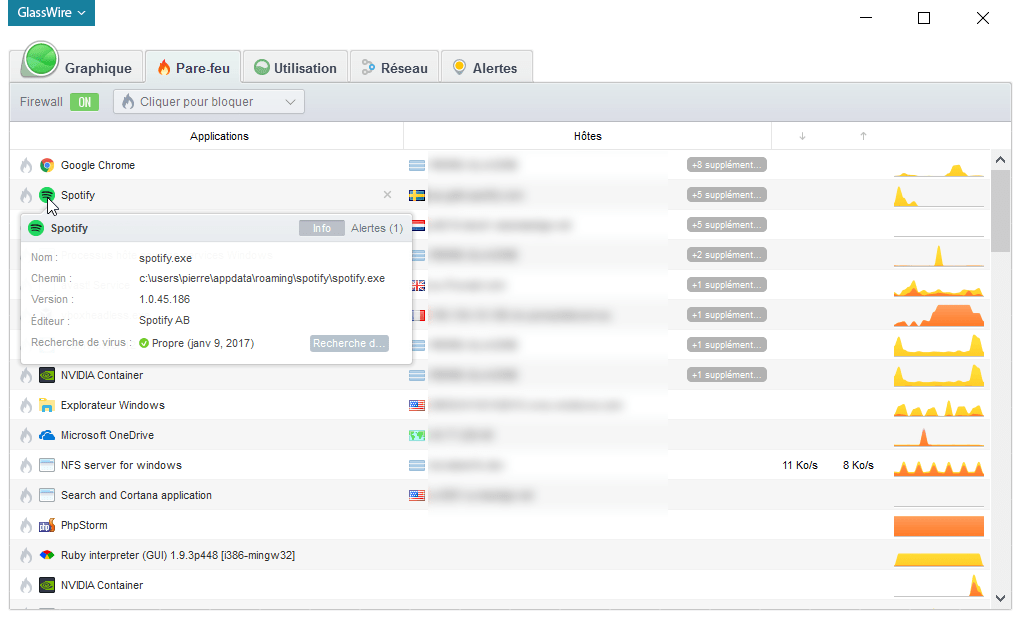Viewport: 1021px width, 619px height.
Task: Click the Réseau tab network icon
Action: click(x=369, y=67)
